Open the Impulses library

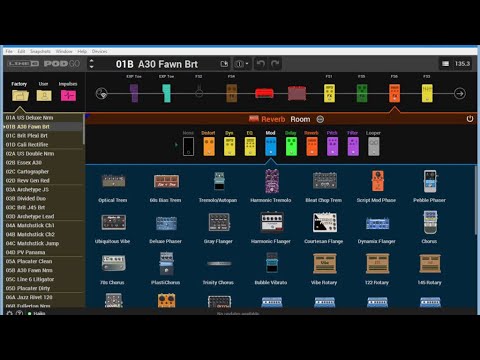click(x=68, y=95)
